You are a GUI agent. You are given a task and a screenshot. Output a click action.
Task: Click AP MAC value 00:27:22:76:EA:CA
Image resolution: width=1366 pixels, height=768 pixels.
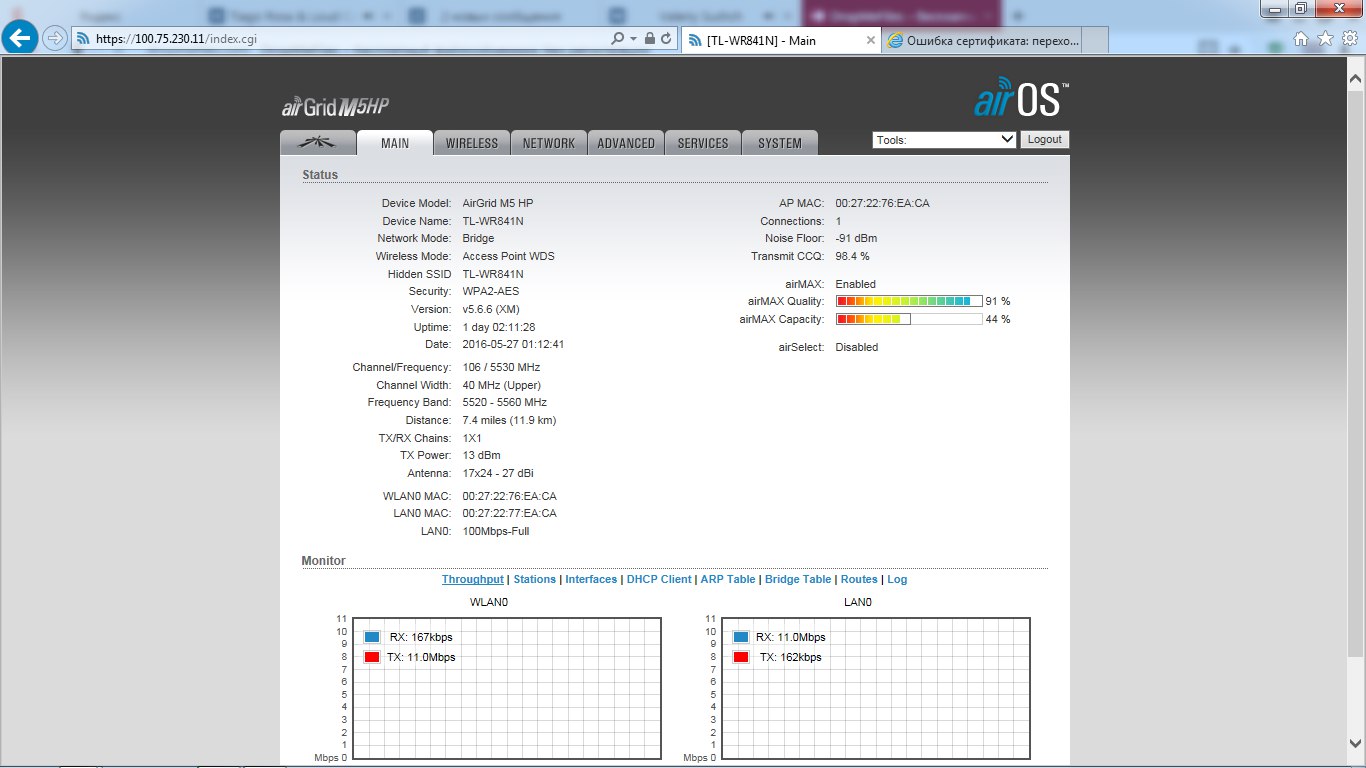pos(882,203)
